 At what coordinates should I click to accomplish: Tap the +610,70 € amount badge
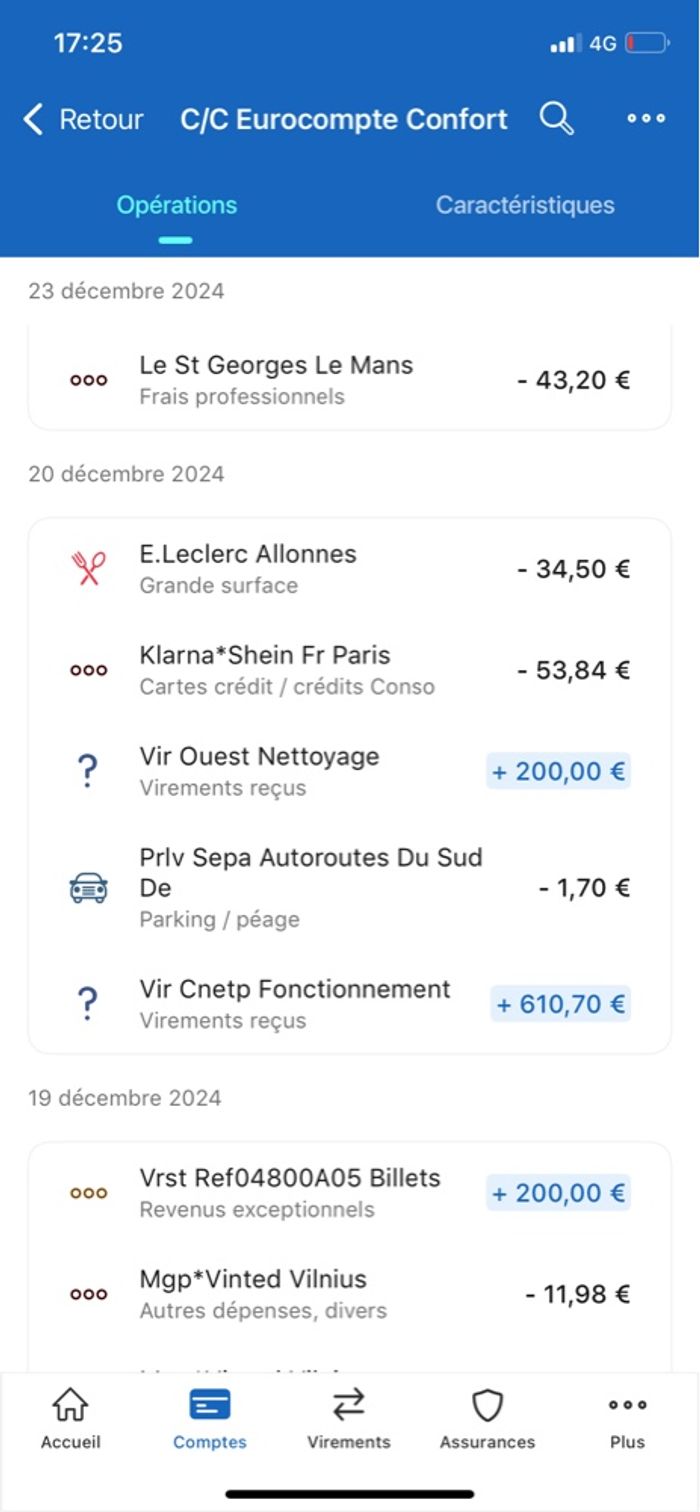[x=560, y=1004]
